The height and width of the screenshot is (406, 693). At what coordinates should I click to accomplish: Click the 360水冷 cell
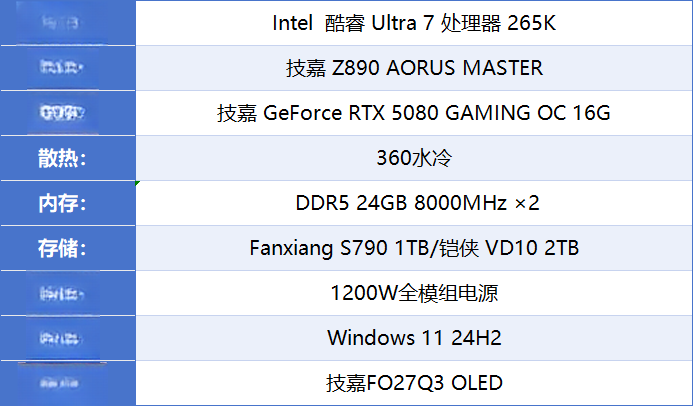click(x=414, y=158)
